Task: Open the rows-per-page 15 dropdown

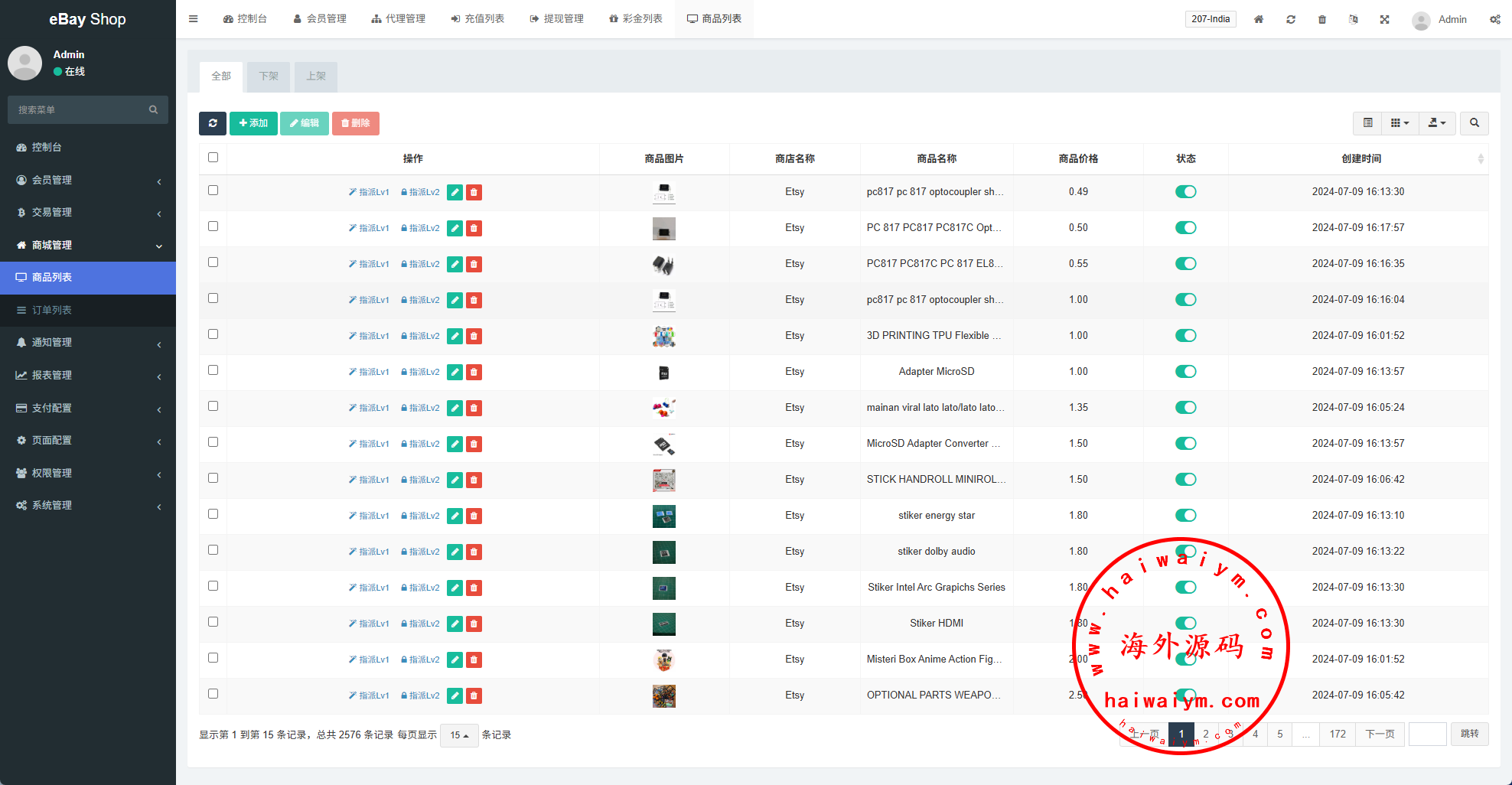Action: click(459, 735)
